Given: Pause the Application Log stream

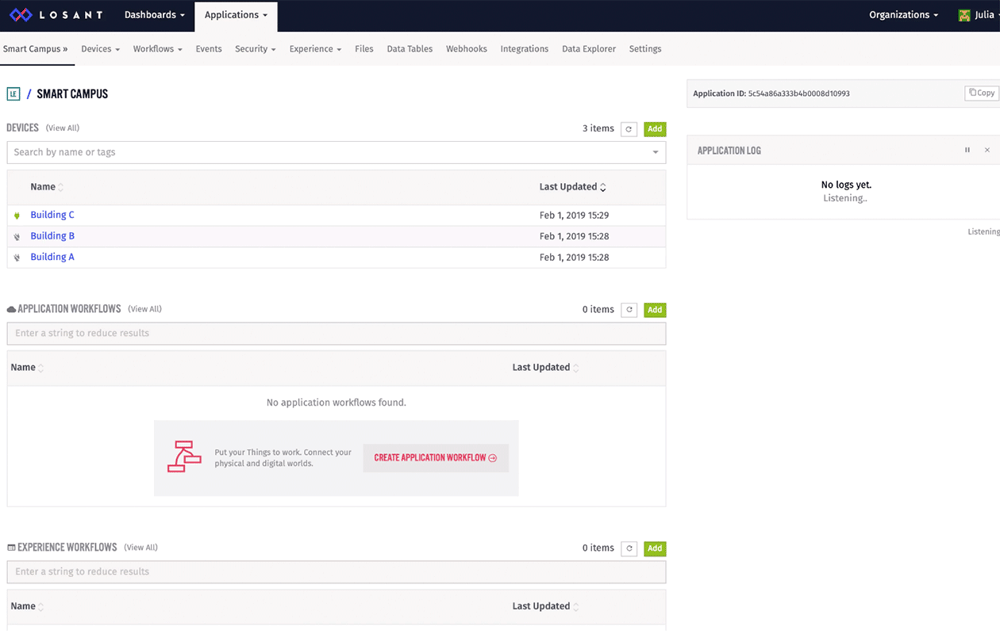Looking at the screenshot, I should 967,150.
